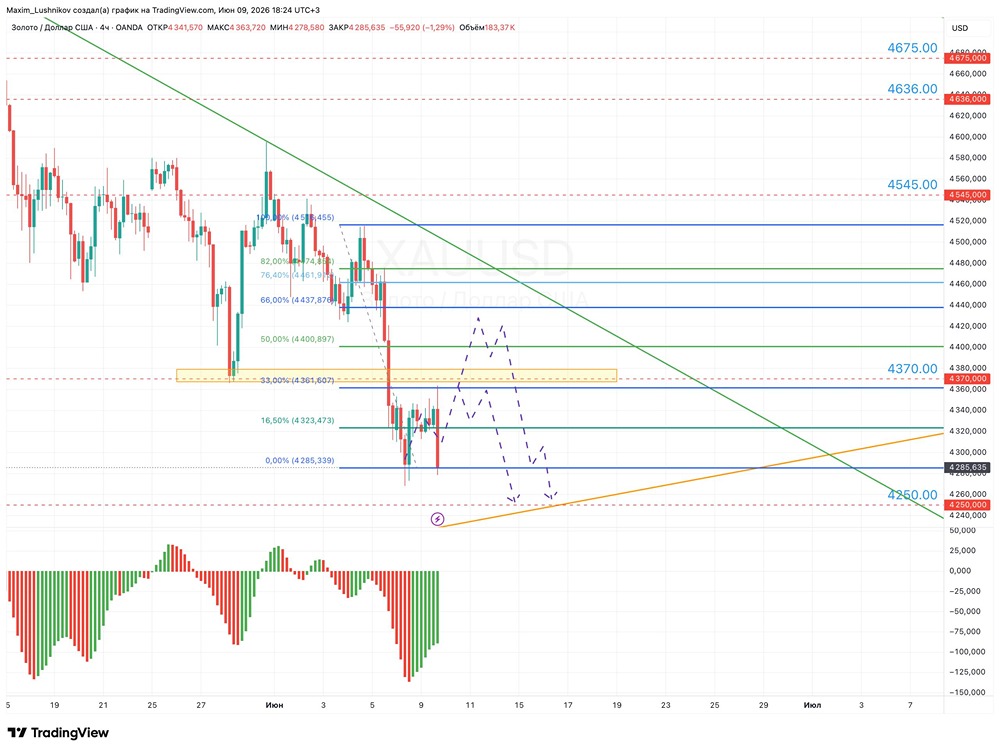Click price axis value 4400,000
The image size is (1000, 752).
click(x=967, y=347)
